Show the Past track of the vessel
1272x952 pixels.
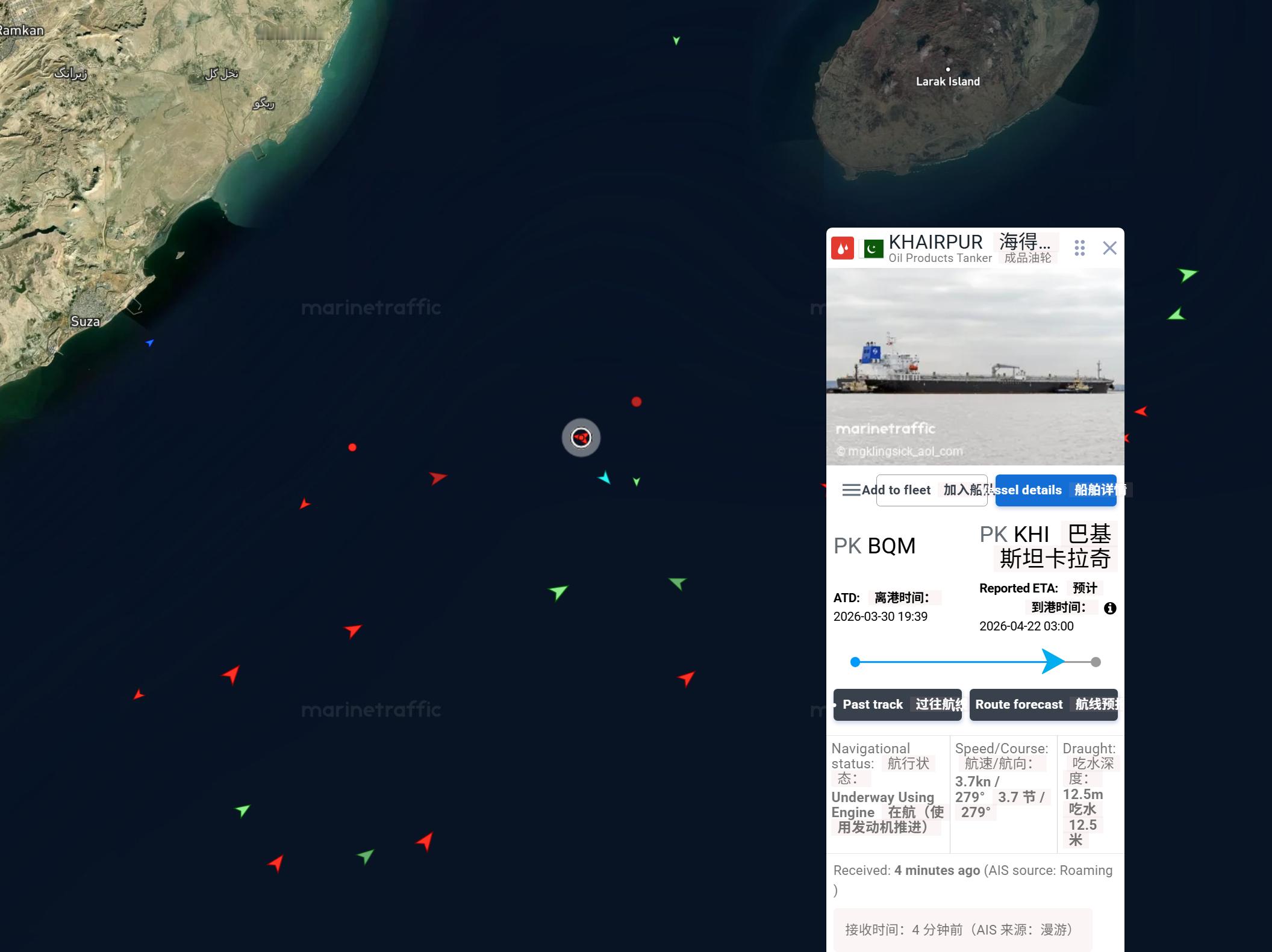[897, 705]
